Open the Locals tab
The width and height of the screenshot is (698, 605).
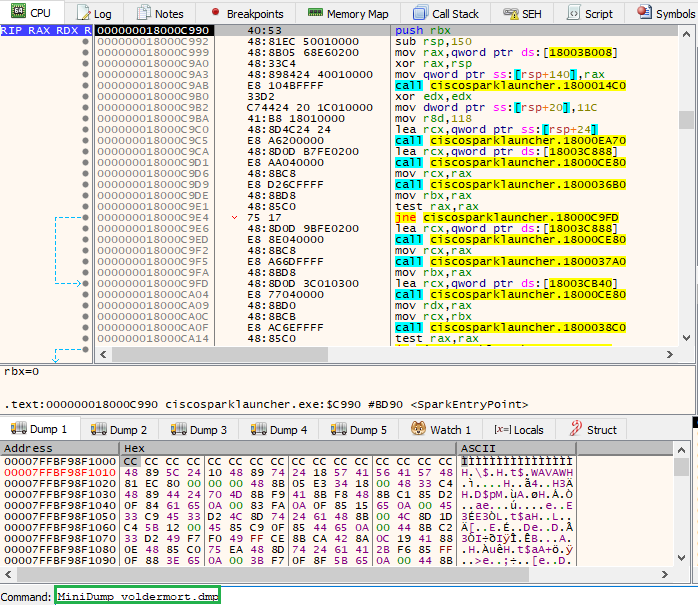click(519, 430)
